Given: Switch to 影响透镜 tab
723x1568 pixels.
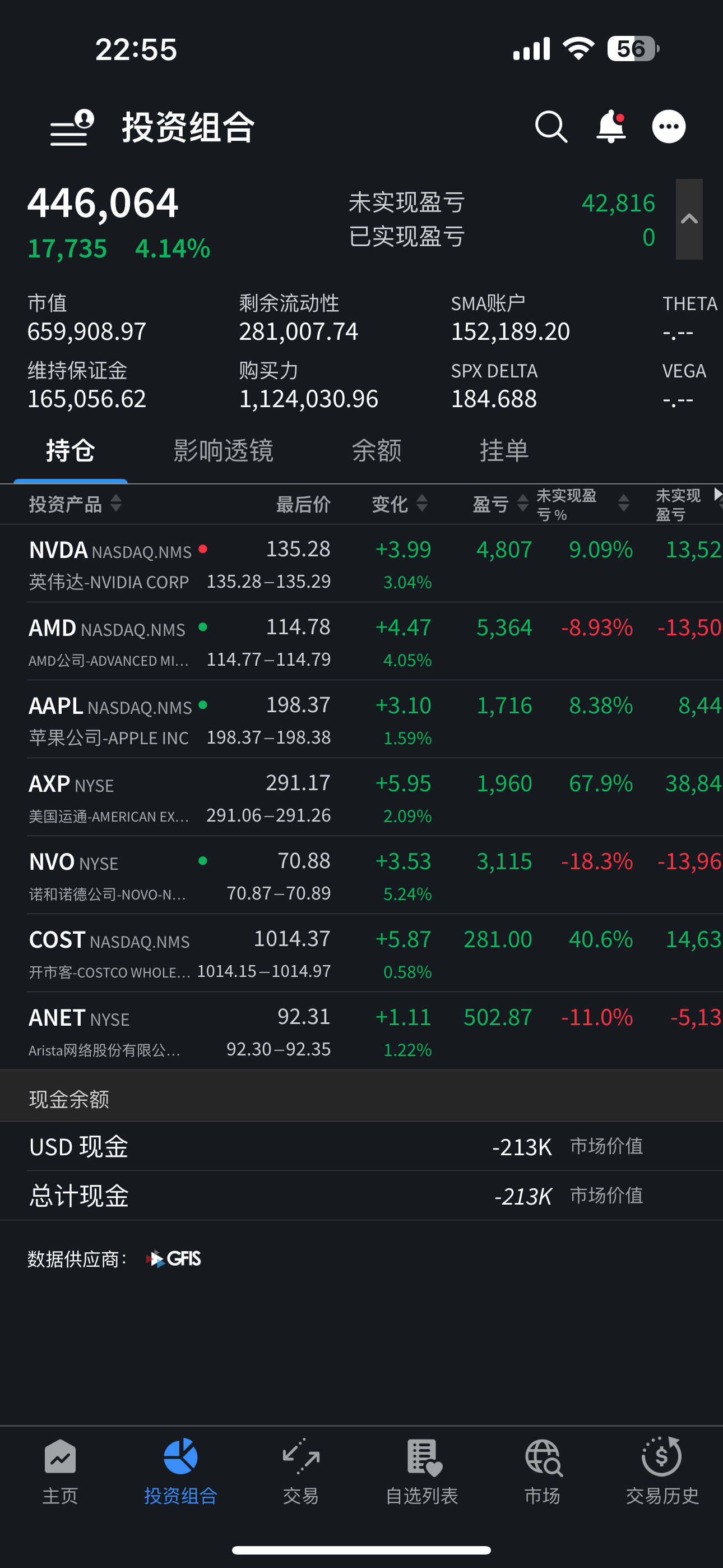Looking at the screenshot, I should click(x=224, y=451).
